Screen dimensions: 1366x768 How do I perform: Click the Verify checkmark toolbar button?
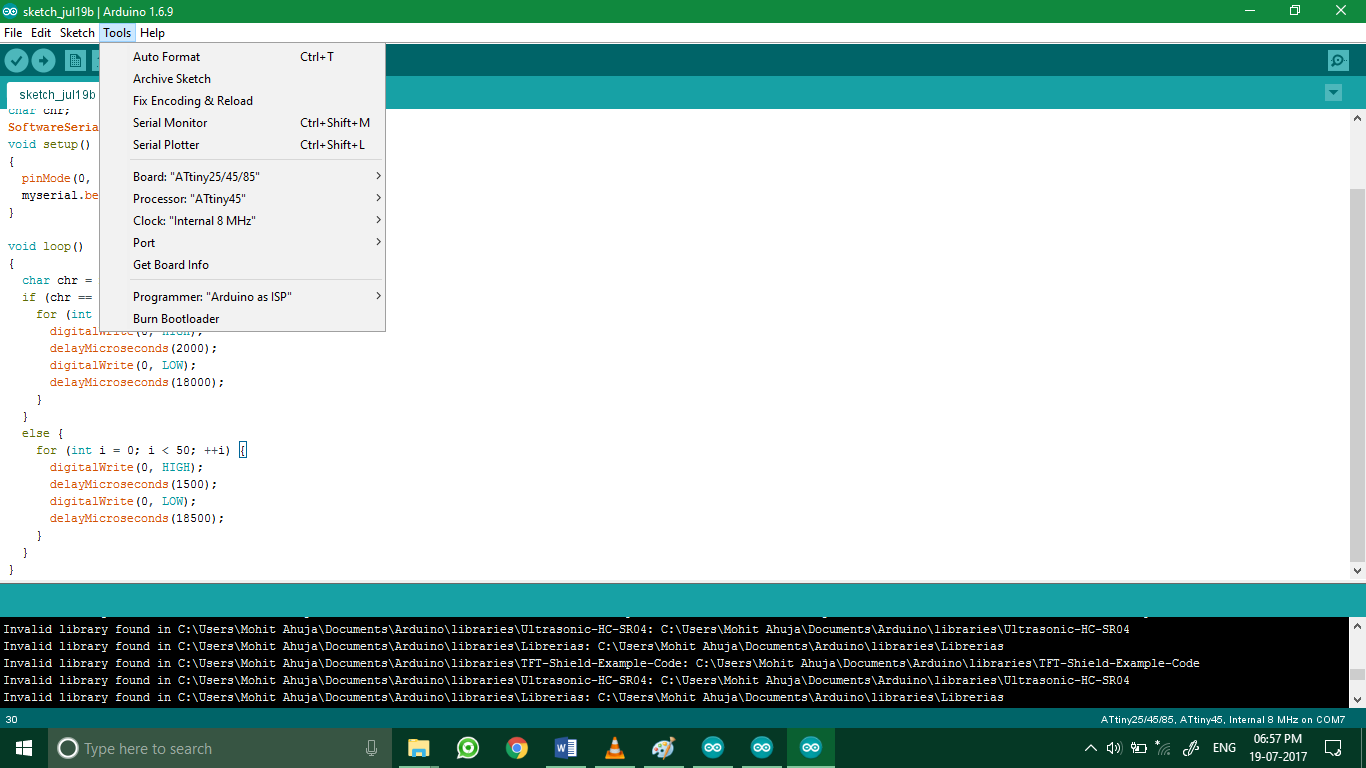[x=16, y=61]
